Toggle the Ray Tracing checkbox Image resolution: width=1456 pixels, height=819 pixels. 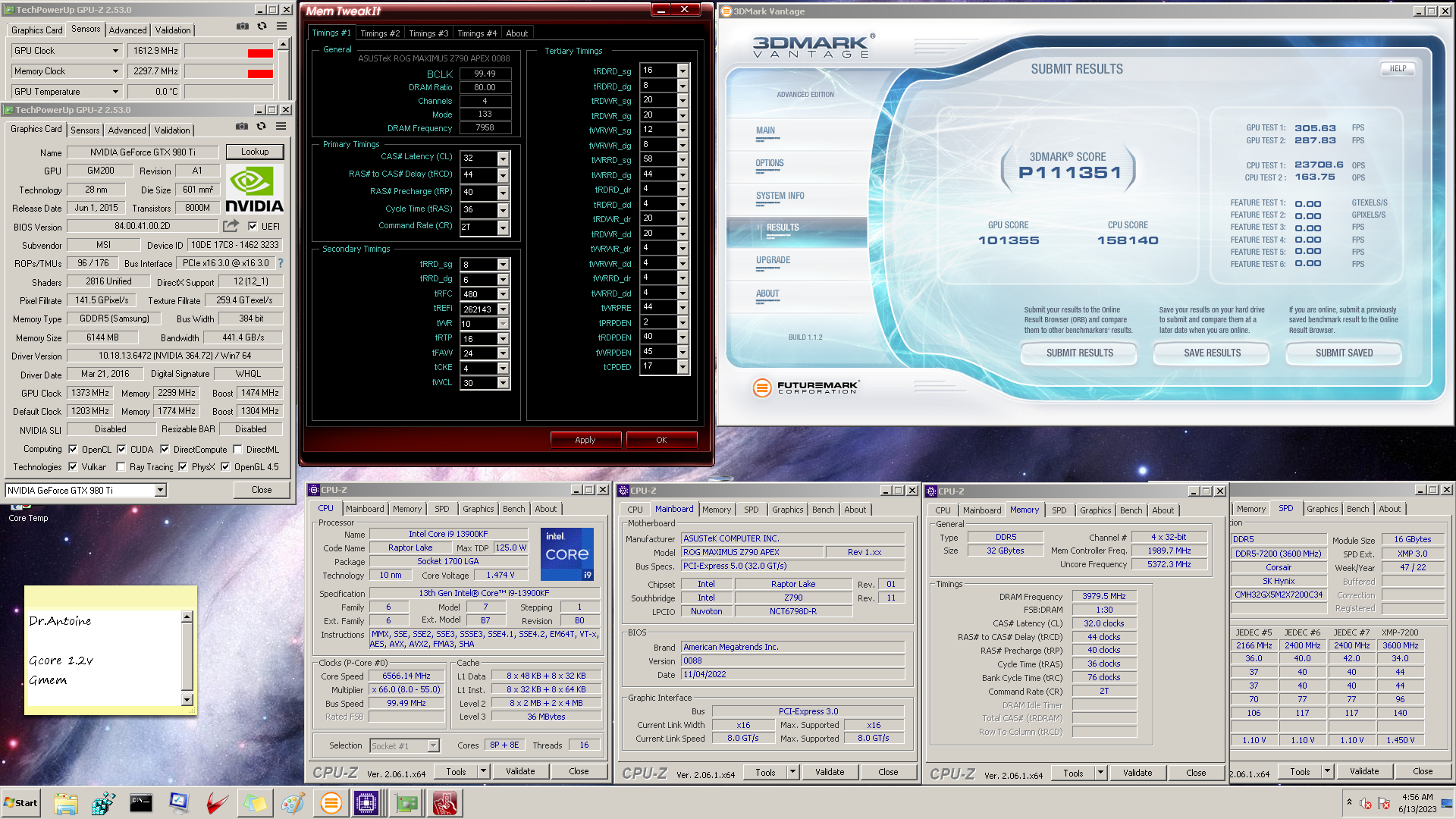point(121,466)
